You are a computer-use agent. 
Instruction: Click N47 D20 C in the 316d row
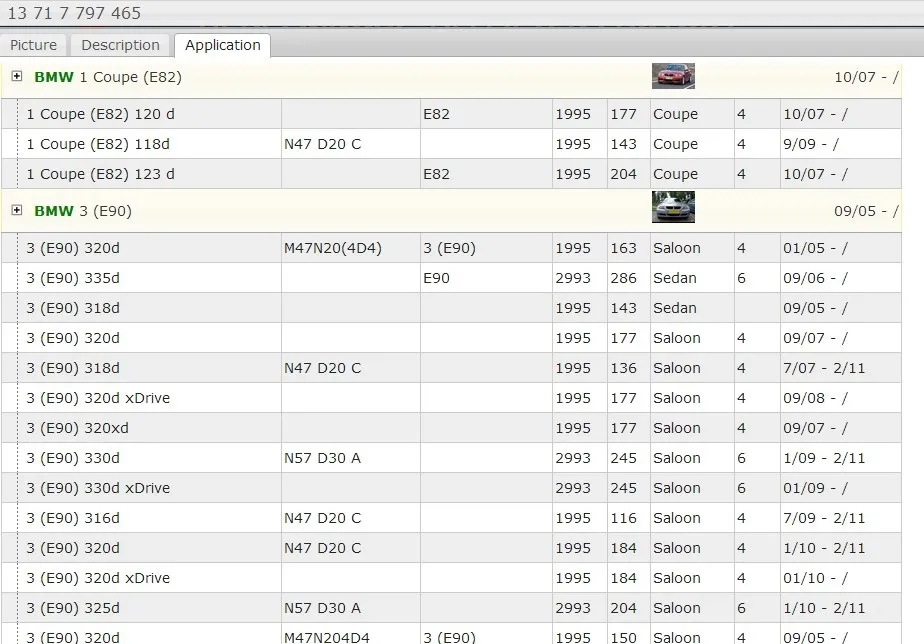322,518
